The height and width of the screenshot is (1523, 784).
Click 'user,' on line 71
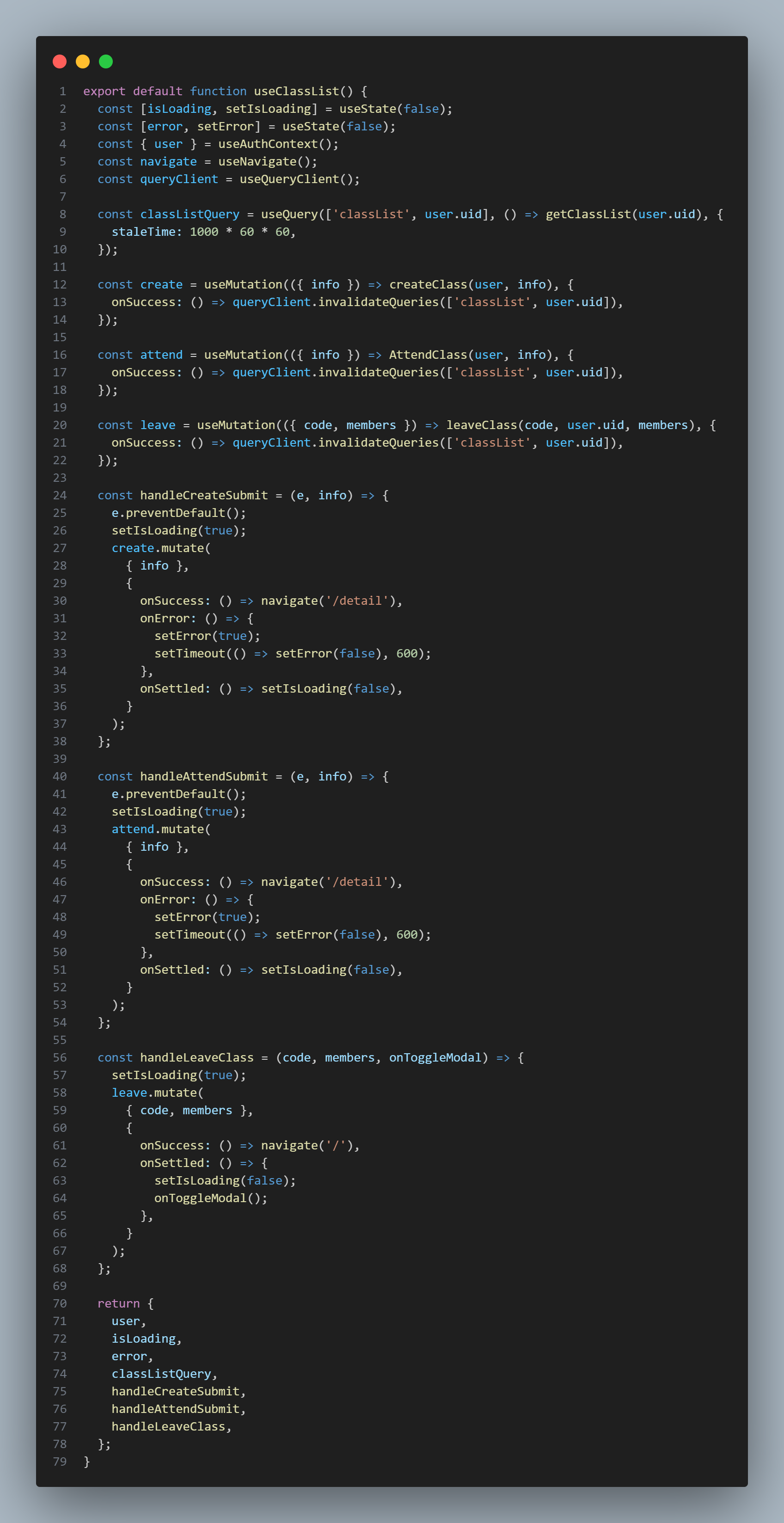129,1321
